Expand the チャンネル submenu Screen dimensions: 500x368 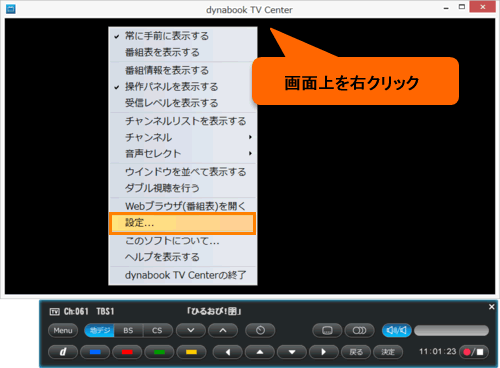183,137
